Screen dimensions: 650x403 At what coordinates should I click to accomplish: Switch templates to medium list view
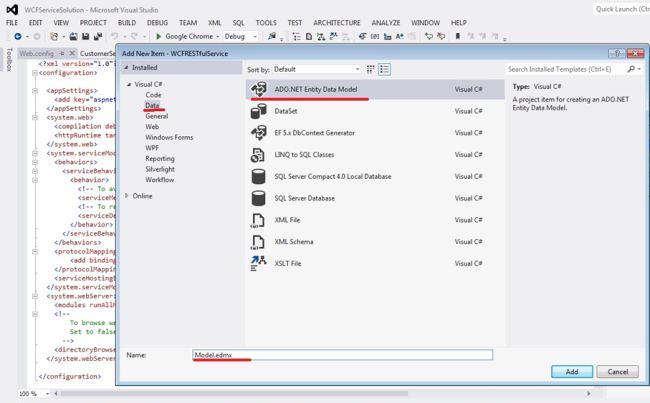[x=384, y=69]
